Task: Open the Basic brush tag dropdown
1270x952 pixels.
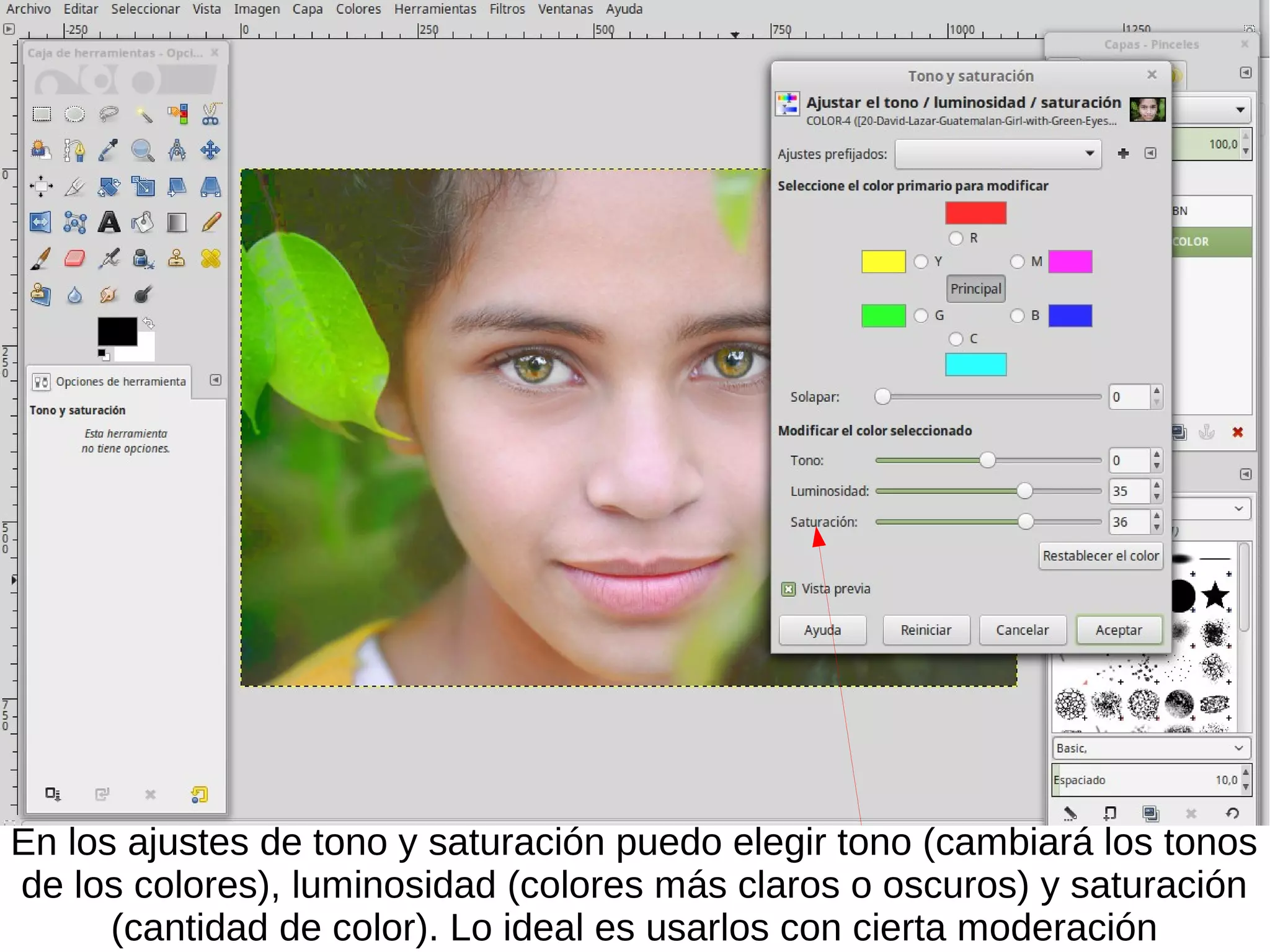Action: (1151, 748)
